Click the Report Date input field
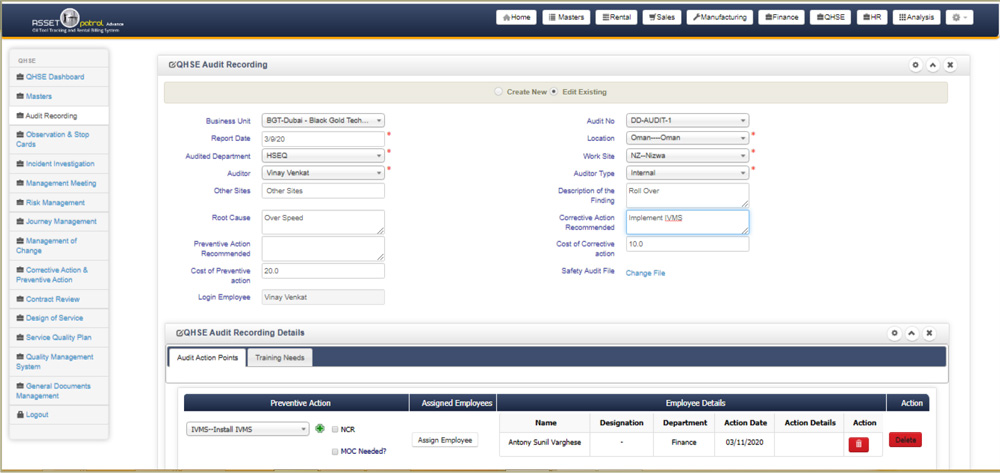The image size is (1000, 473). 323,138
